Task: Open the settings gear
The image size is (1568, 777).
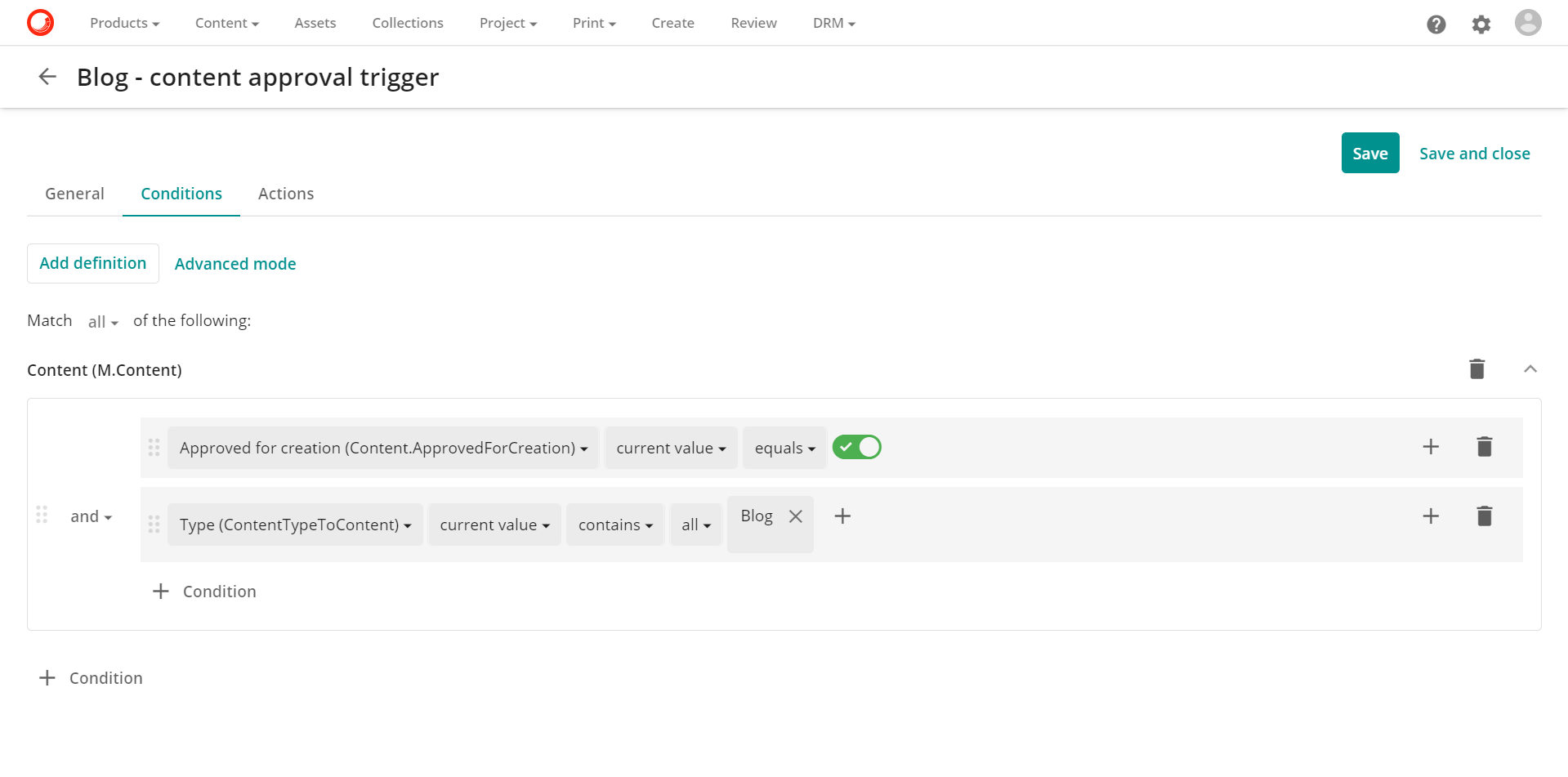Action: (1481, 23)
